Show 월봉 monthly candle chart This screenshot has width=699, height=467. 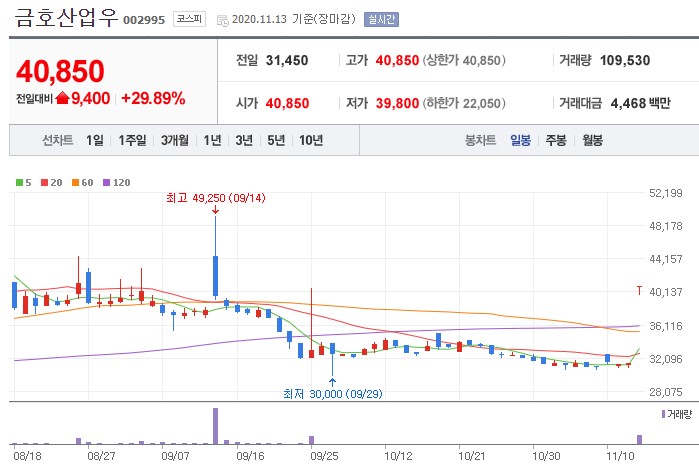592,140
